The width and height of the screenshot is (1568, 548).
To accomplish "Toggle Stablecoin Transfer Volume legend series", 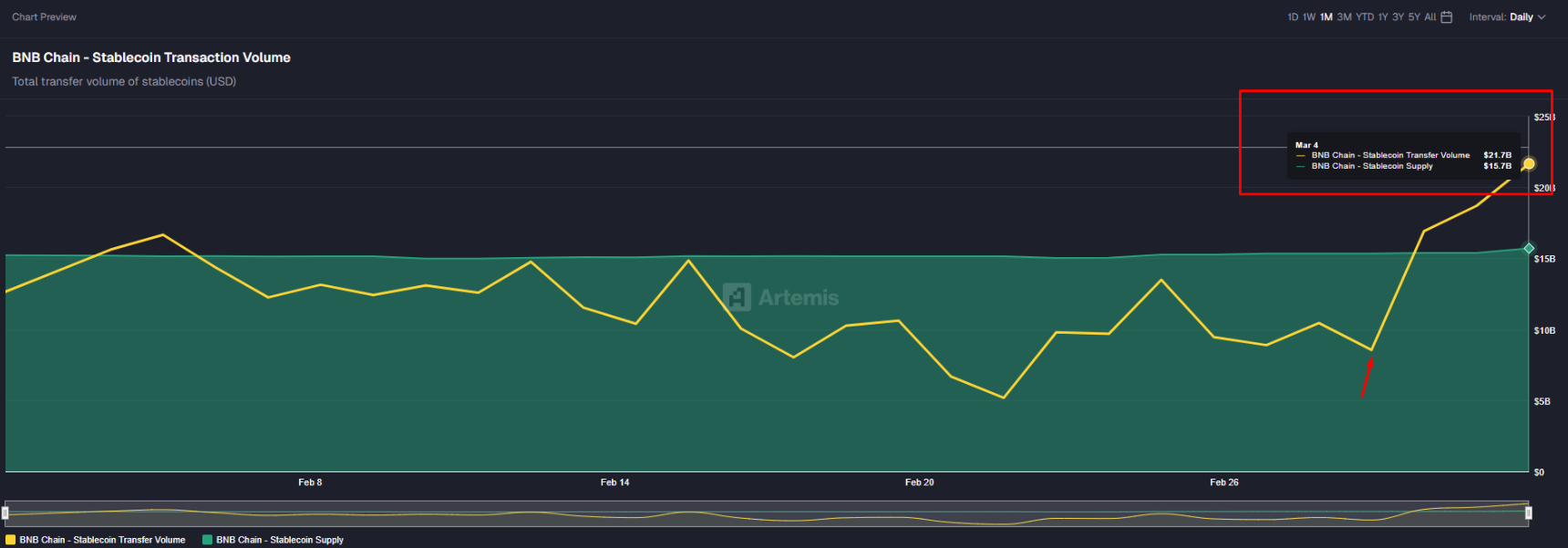I will click(102, 540).
